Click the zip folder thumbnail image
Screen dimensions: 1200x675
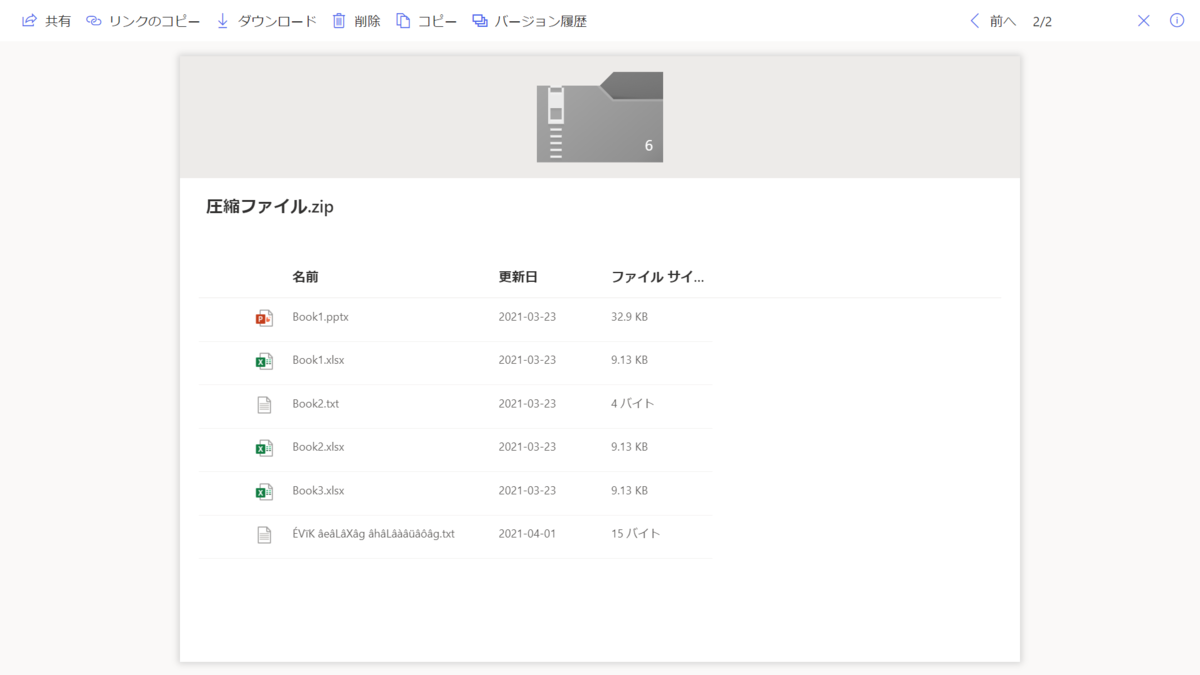[600, 117]
